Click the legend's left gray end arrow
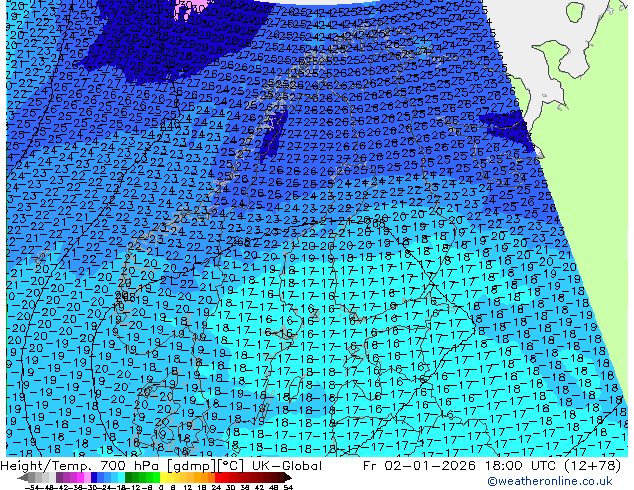Viewport: 634px width, 490px height. [x=23, y=477]
